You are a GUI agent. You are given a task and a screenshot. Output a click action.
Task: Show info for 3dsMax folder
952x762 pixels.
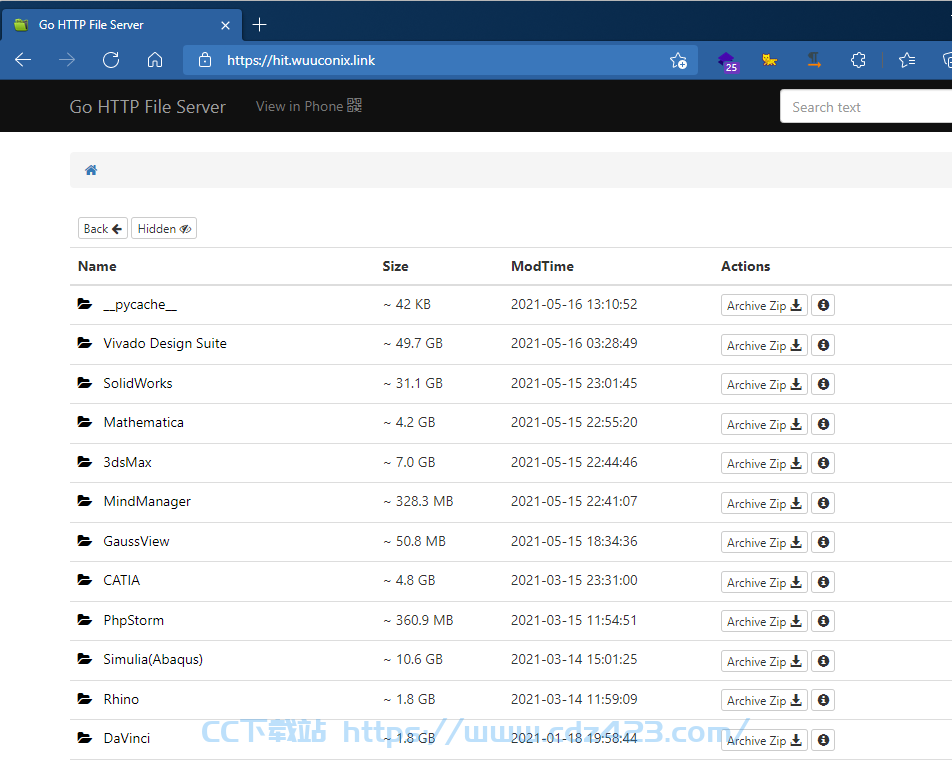(823, 463)
